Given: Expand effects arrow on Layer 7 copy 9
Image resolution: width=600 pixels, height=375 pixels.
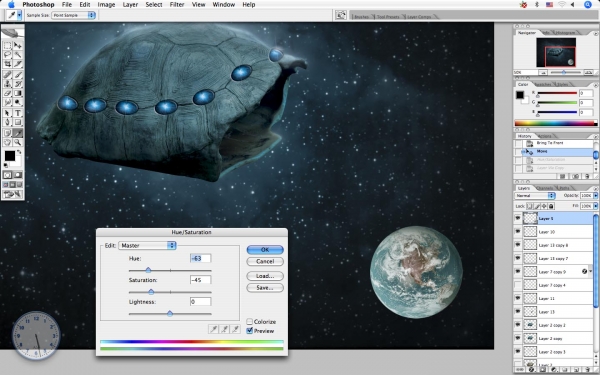Looking at the screenshot, I should 590,271.
